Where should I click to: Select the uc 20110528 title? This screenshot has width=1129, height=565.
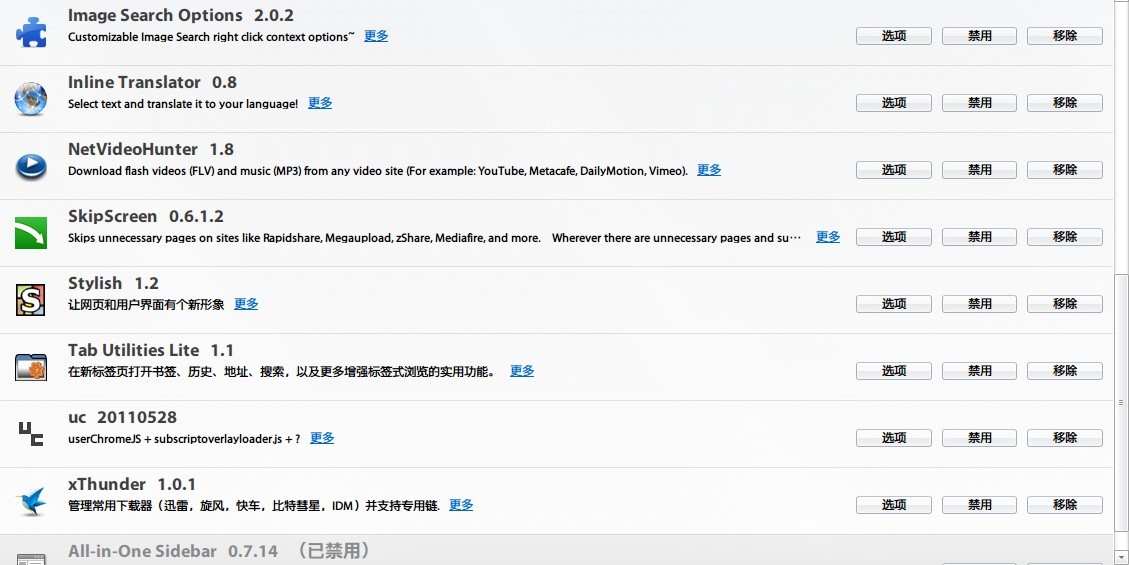[122, 417]
